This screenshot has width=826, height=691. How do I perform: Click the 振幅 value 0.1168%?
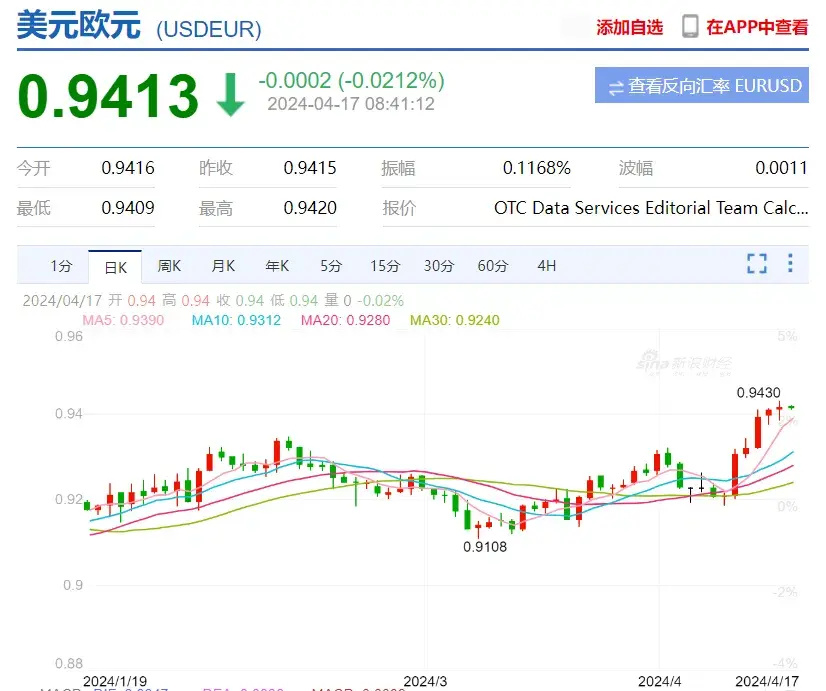click(x=537, y=168)
